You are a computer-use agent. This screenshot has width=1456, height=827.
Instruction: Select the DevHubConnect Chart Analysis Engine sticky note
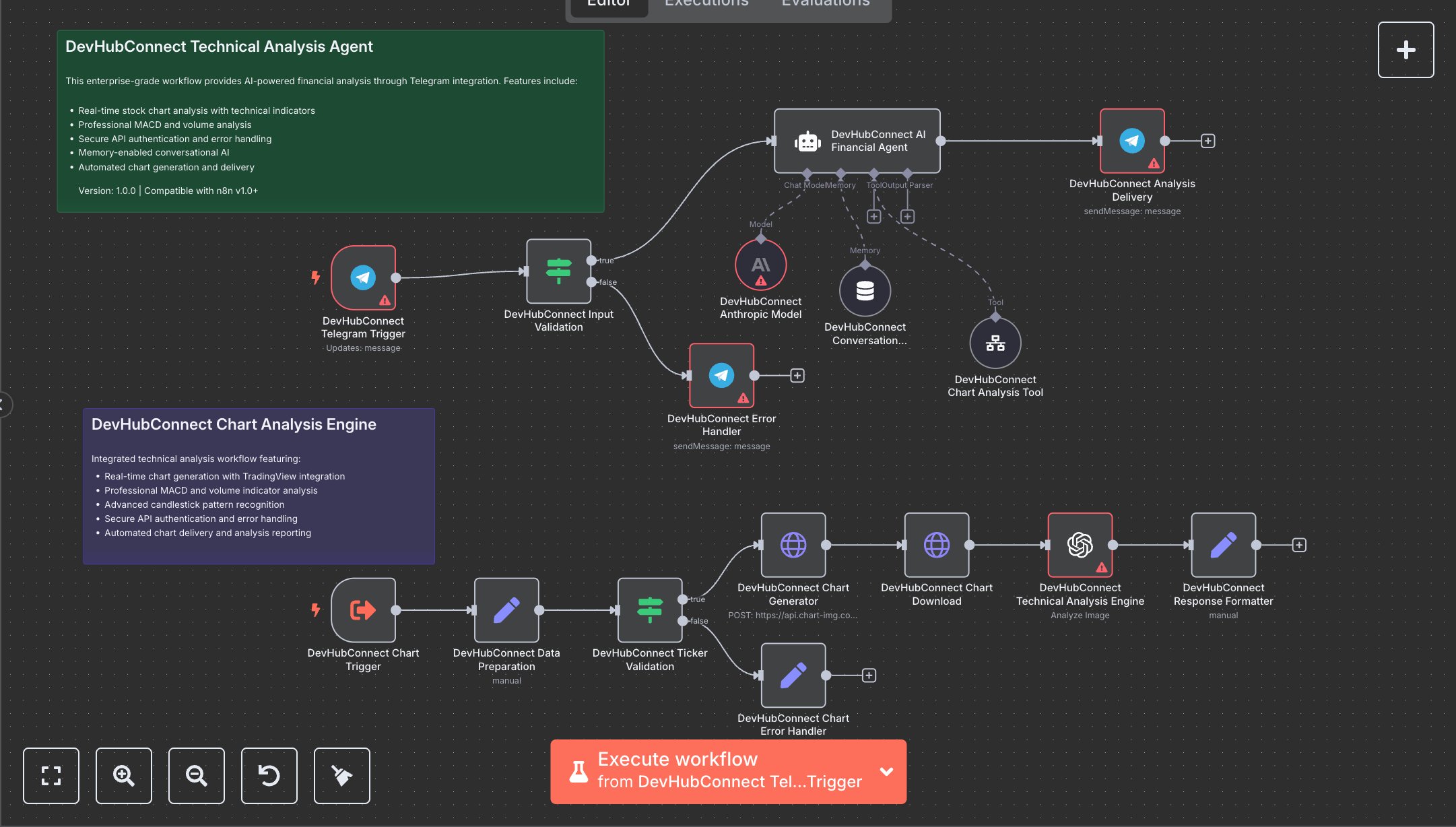[259, 485]
